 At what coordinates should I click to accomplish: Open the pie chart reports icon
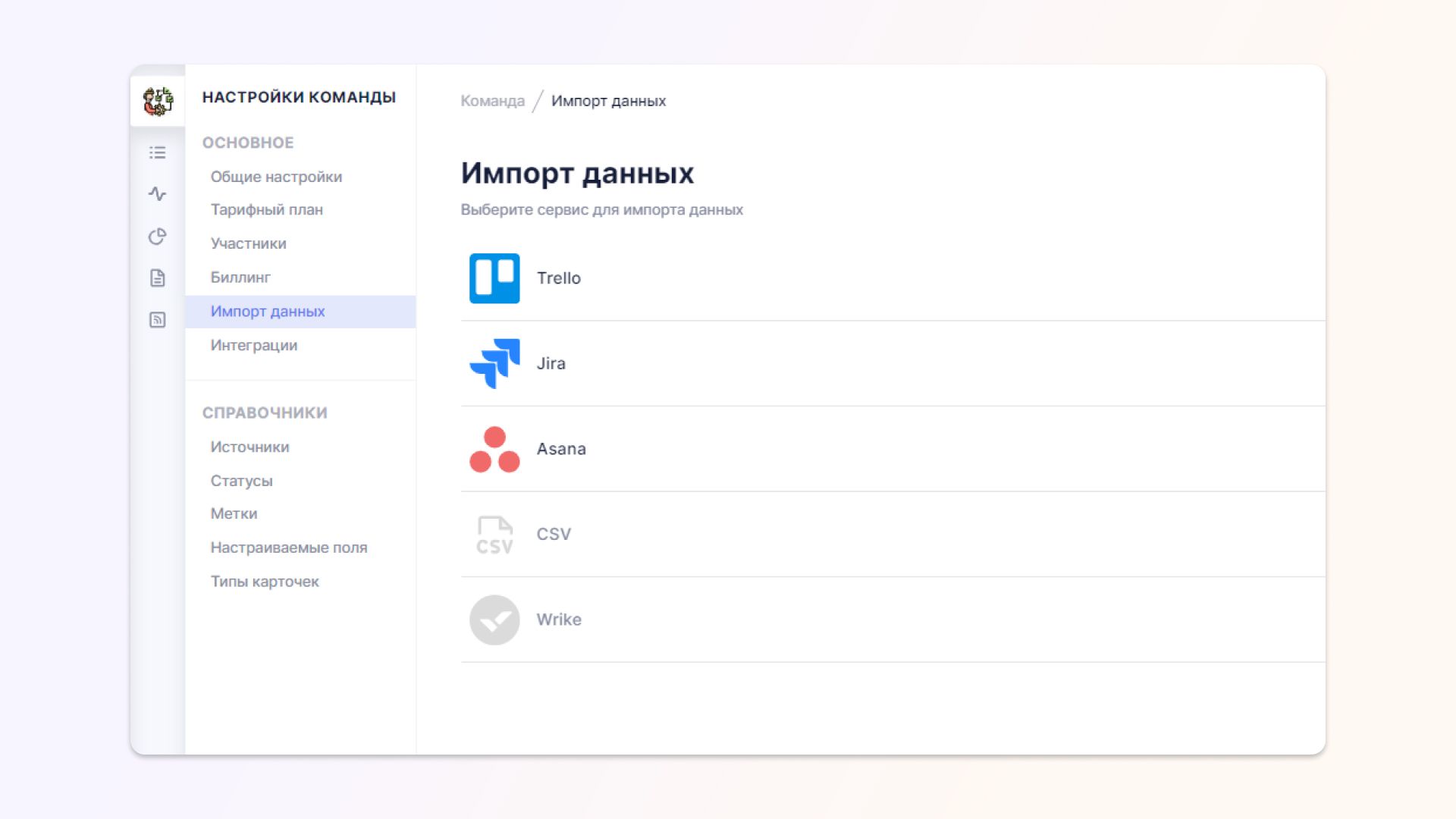(157, 237)
